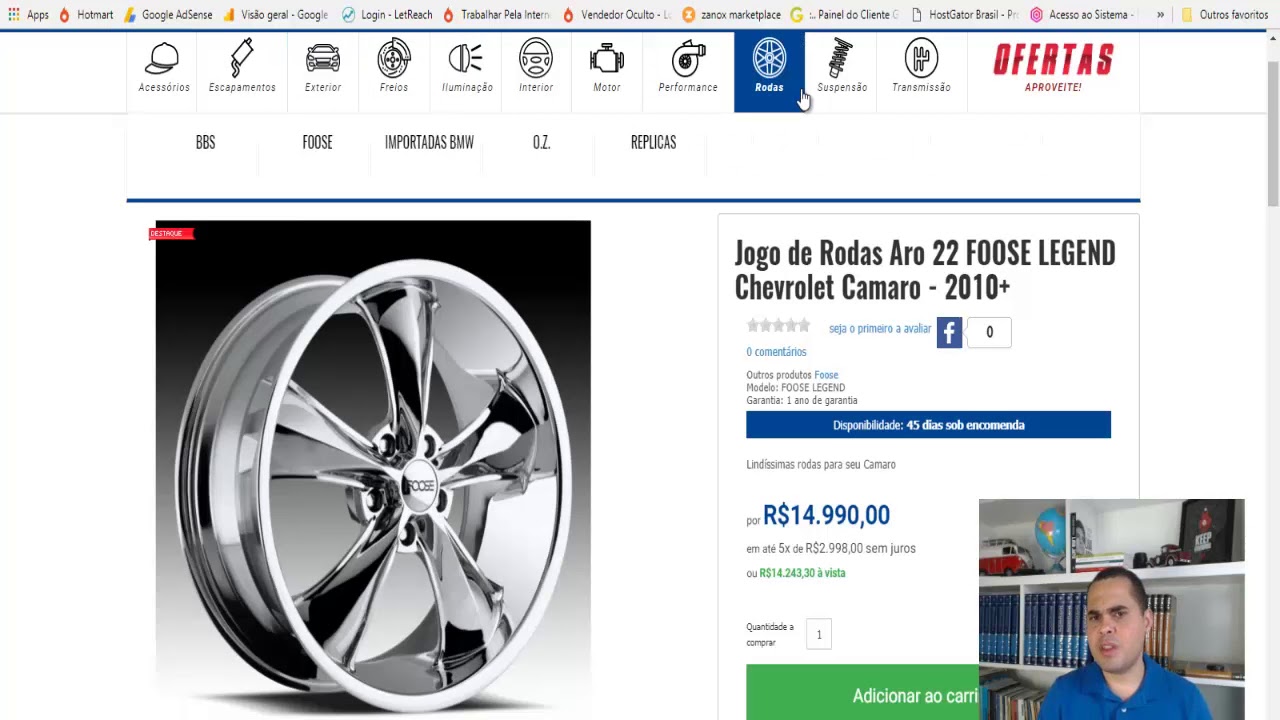1280x720 pixels.
Task: Select the highlighted Rodas wheel category
Action: pos(769,71)
